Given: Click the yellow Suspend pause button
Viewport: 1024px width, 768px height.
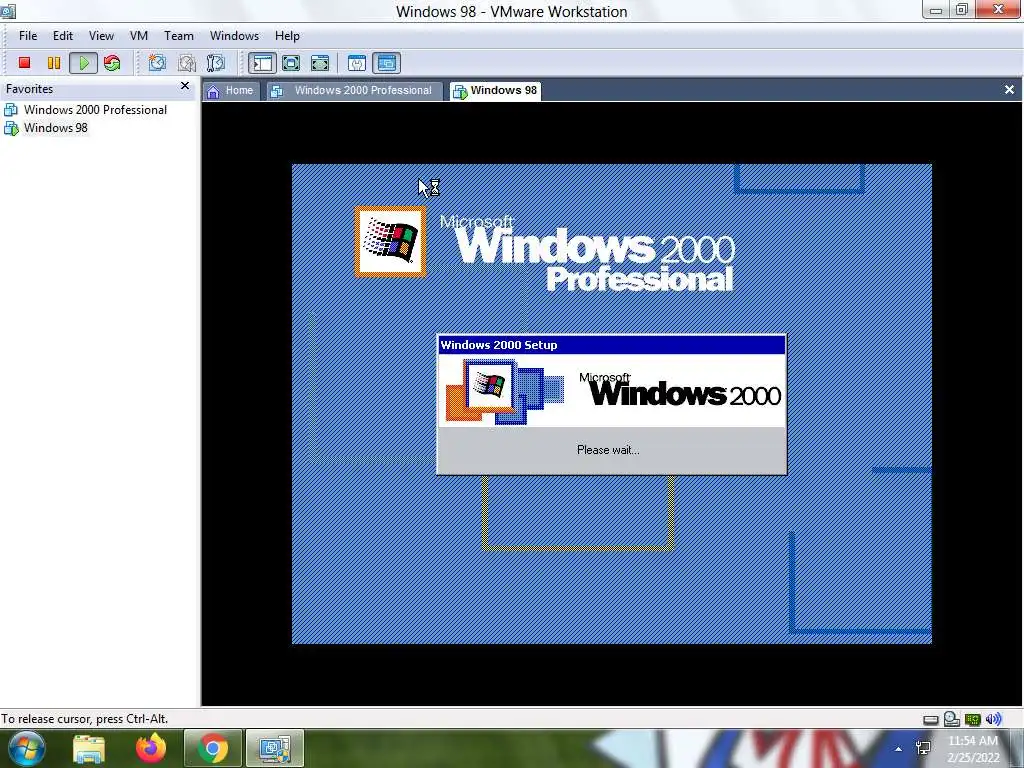Looking at the screenshot, I should [54, 63].
